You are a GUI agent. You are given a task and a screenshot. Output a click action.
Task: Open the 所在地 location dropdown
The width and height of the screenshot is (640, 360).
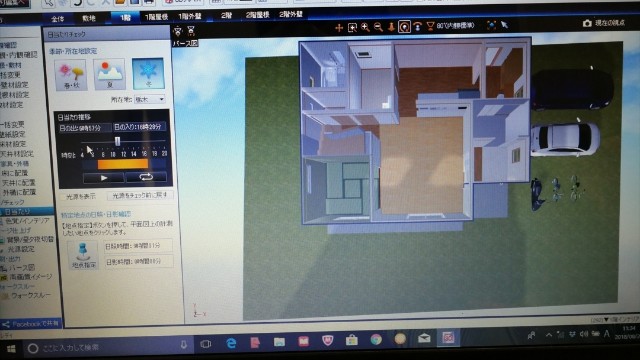click(150, 99)
